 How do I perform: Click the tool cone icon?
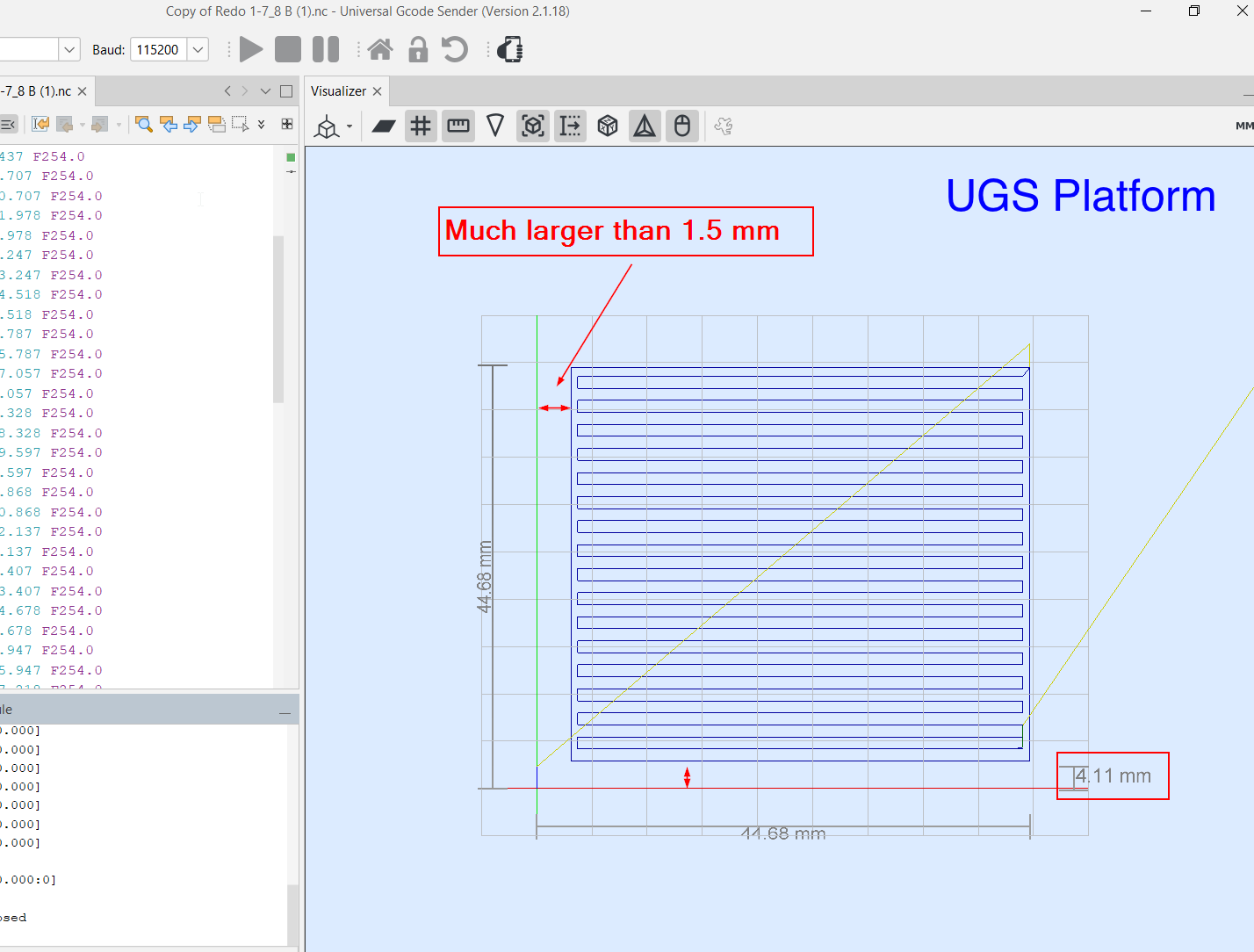point(495,126)
